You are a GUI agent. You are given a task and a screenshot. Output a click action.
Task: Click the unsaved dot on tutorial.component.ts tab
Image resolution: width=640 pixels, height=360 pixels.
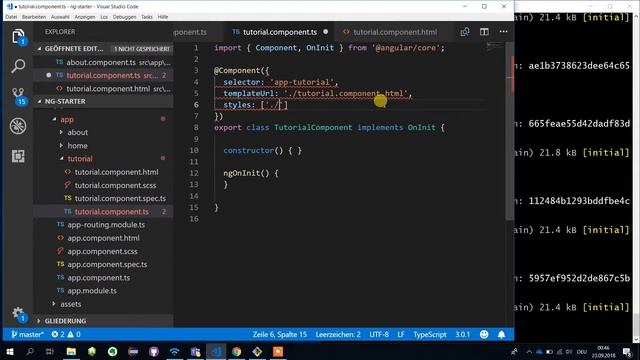tap(325, 32)
